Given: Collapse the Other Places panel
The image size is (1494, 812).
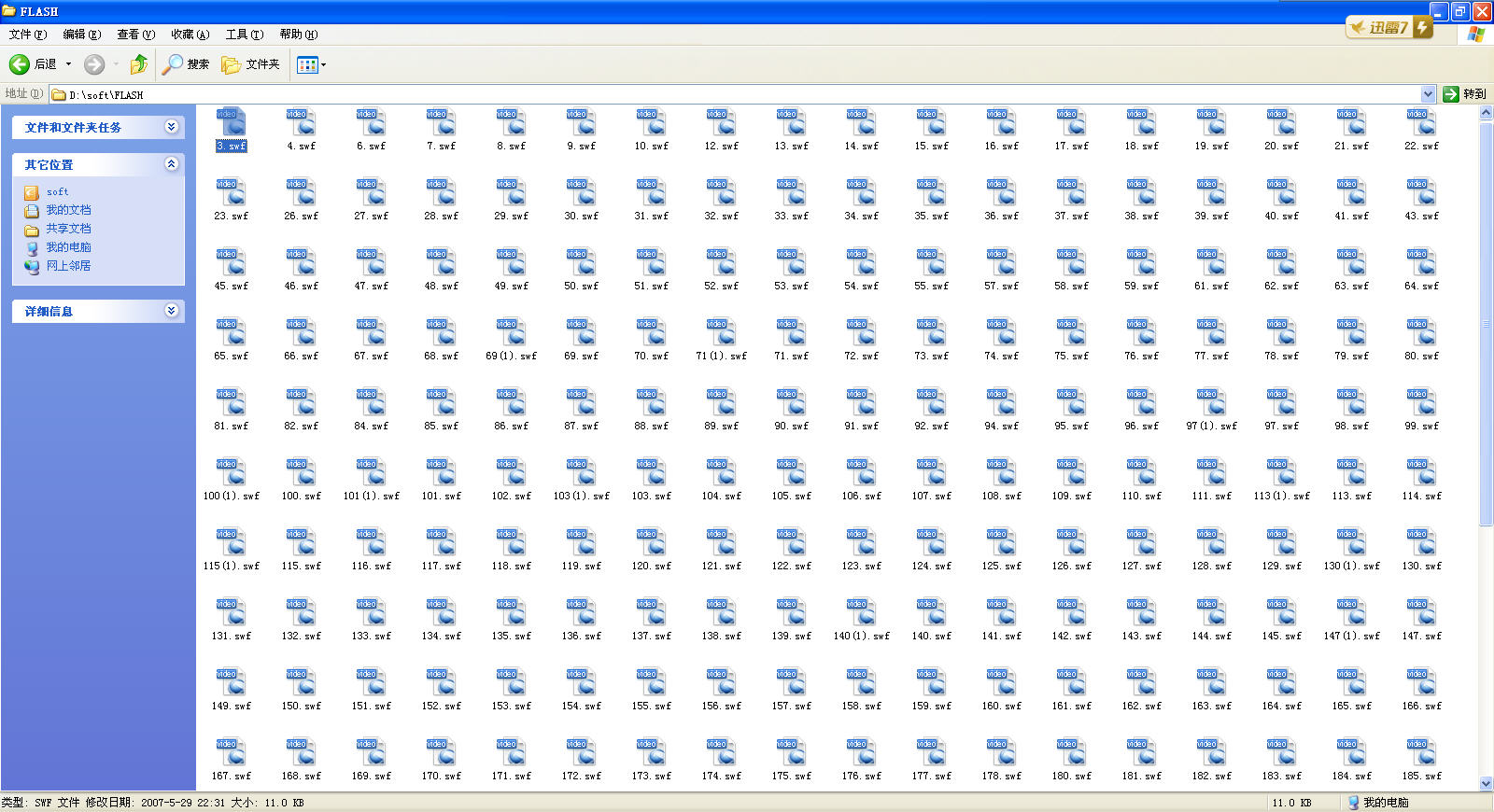Looking at the screenshot, I should click(x=171, y=164).
